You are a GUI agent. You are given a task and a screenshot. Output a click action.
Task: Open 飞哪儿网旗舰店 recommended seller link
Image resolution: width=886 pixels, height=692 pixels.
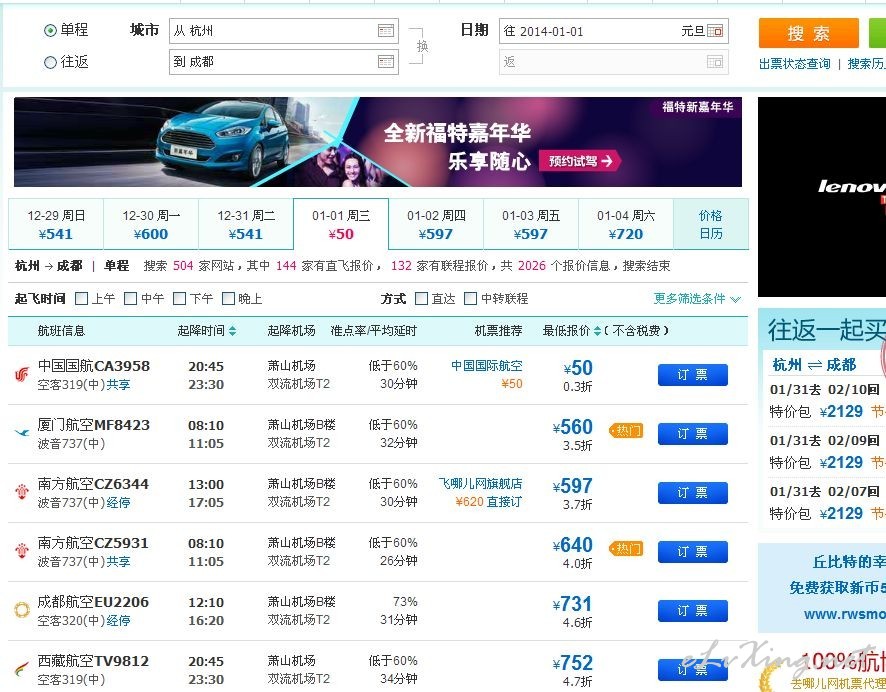coord(480,484)
